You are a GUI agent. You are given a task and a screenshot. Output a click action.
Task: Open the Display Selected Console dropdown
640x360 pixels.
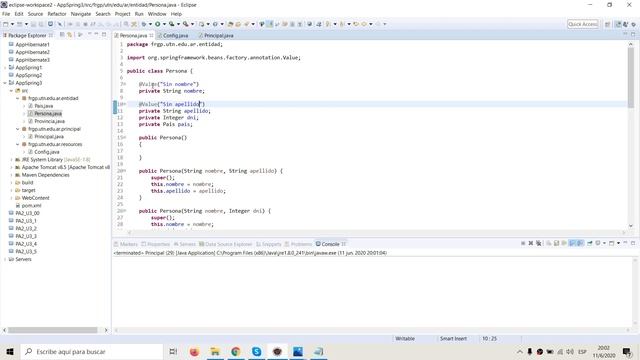(x=604, y=243)
